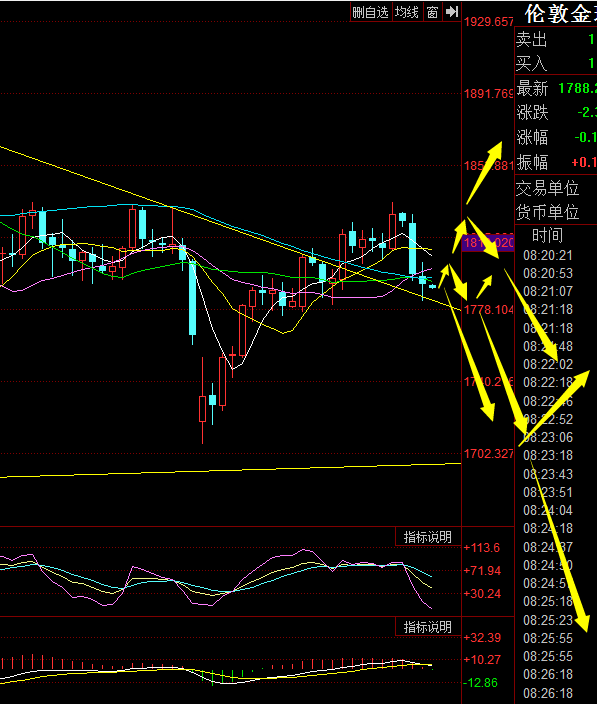Click the 时间 time column header
The image size is (597, 704).
547,235
